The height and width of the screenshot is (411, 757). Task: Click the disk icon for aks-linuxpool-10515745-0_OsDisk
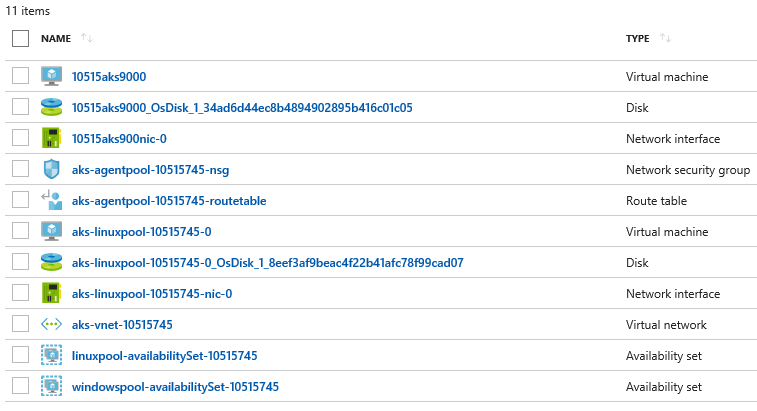tap(51, 262)
